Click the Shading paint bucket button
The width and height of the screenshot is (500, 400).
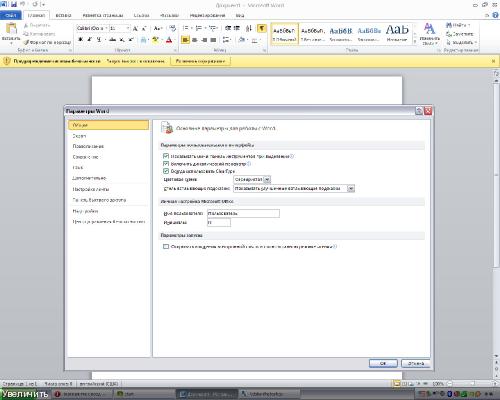(242, 40)
